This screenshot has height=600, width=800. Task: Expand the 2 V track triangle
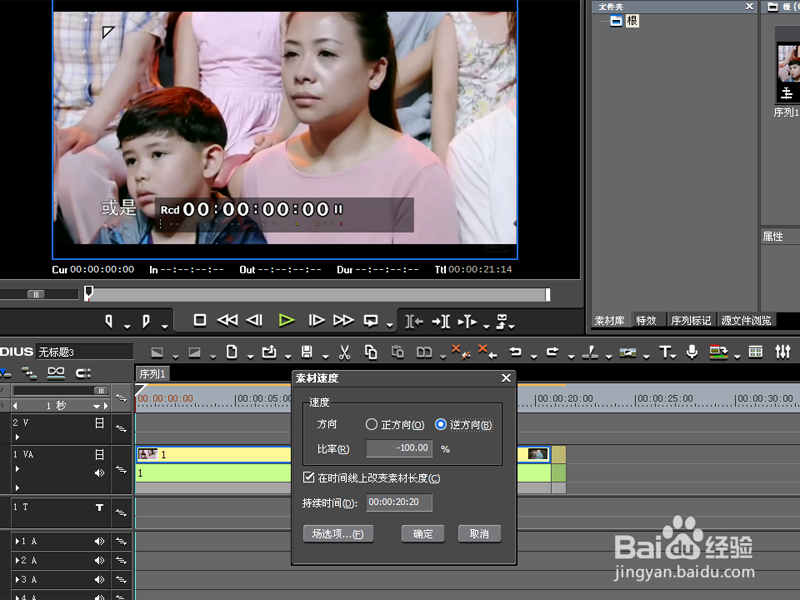[x=17, y=437]
